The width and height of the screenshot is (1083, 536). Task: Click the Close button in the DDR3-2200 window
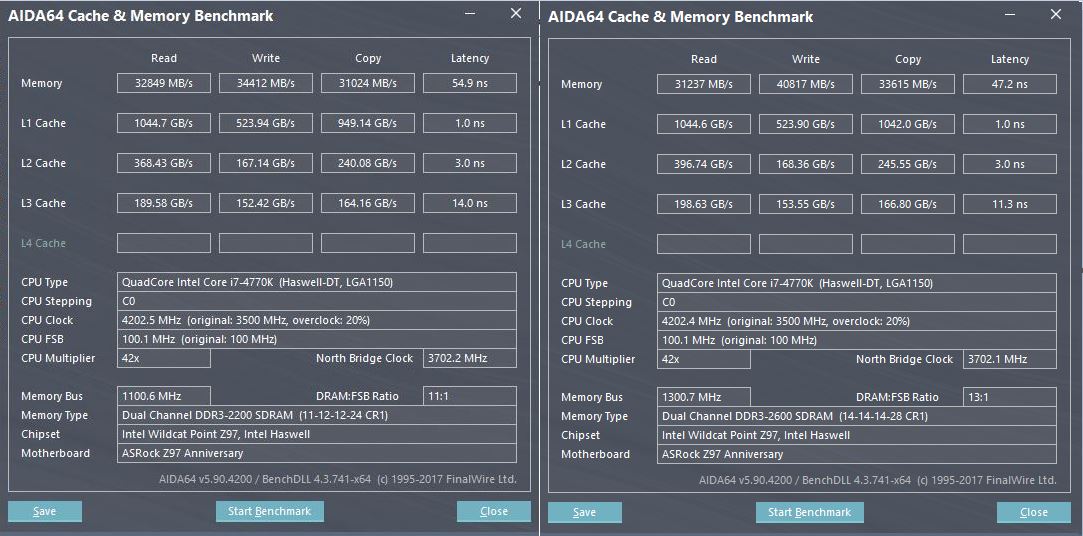click(493, 511)
